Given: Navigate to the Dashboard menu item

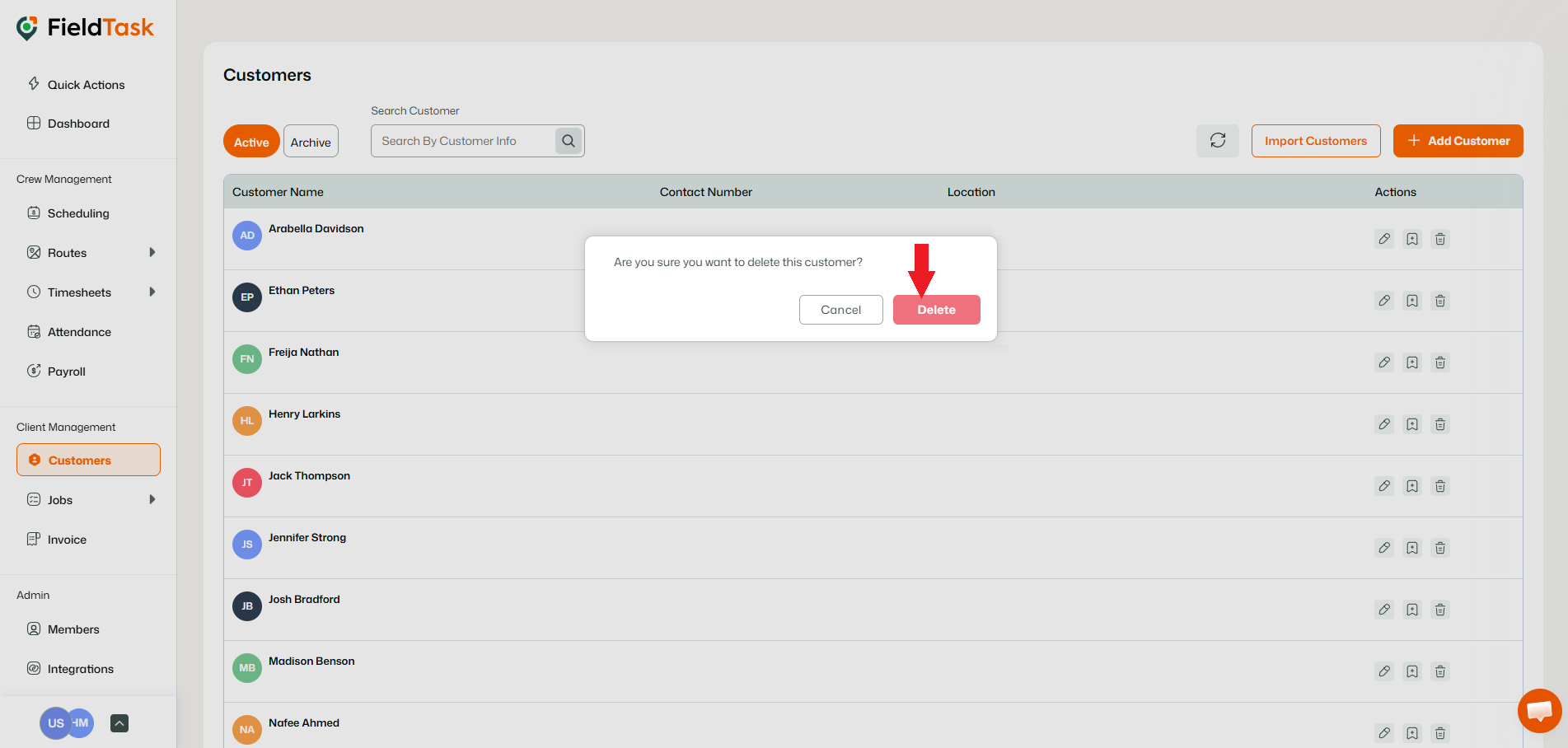Looking at the screenshot, I should [x=79, y=123].
